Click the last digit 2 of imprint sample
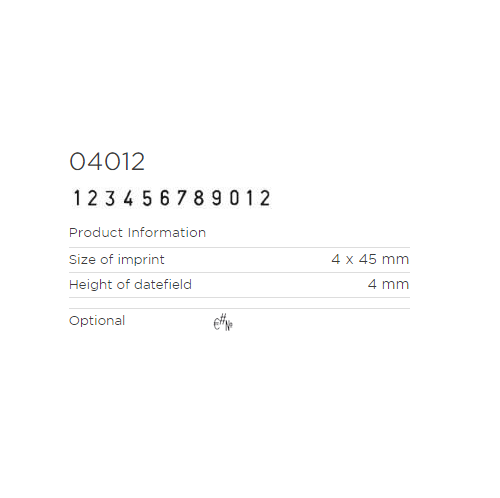Viewport: 500px width, 498px height. 265,198
